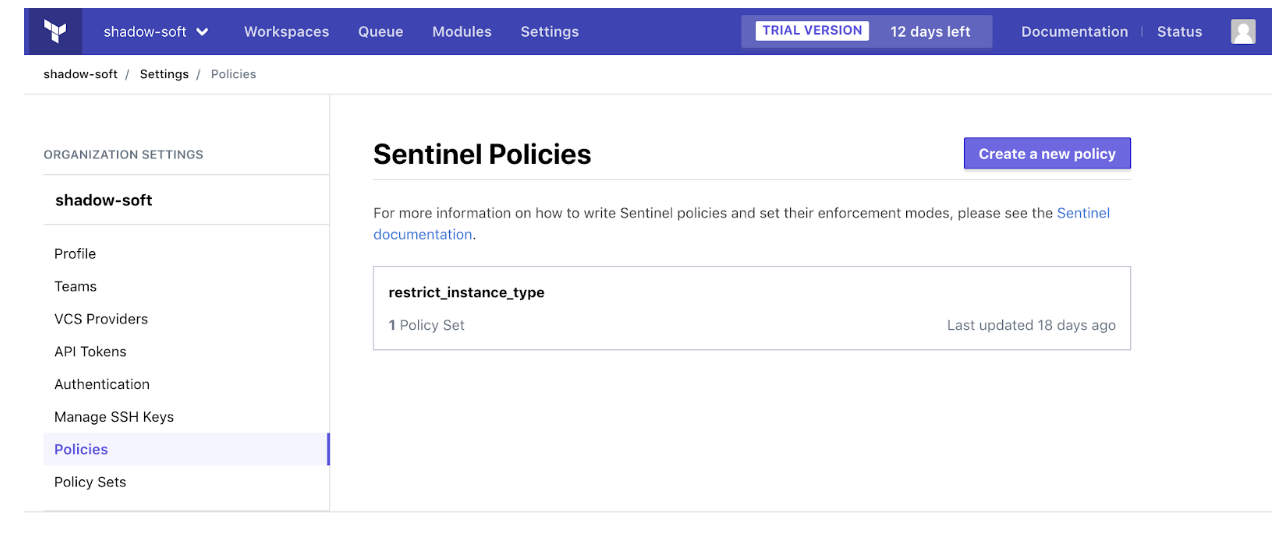Click the Terraform logo icon
This screenshot has height=546, width=1286.
click(x=56, y=31)
